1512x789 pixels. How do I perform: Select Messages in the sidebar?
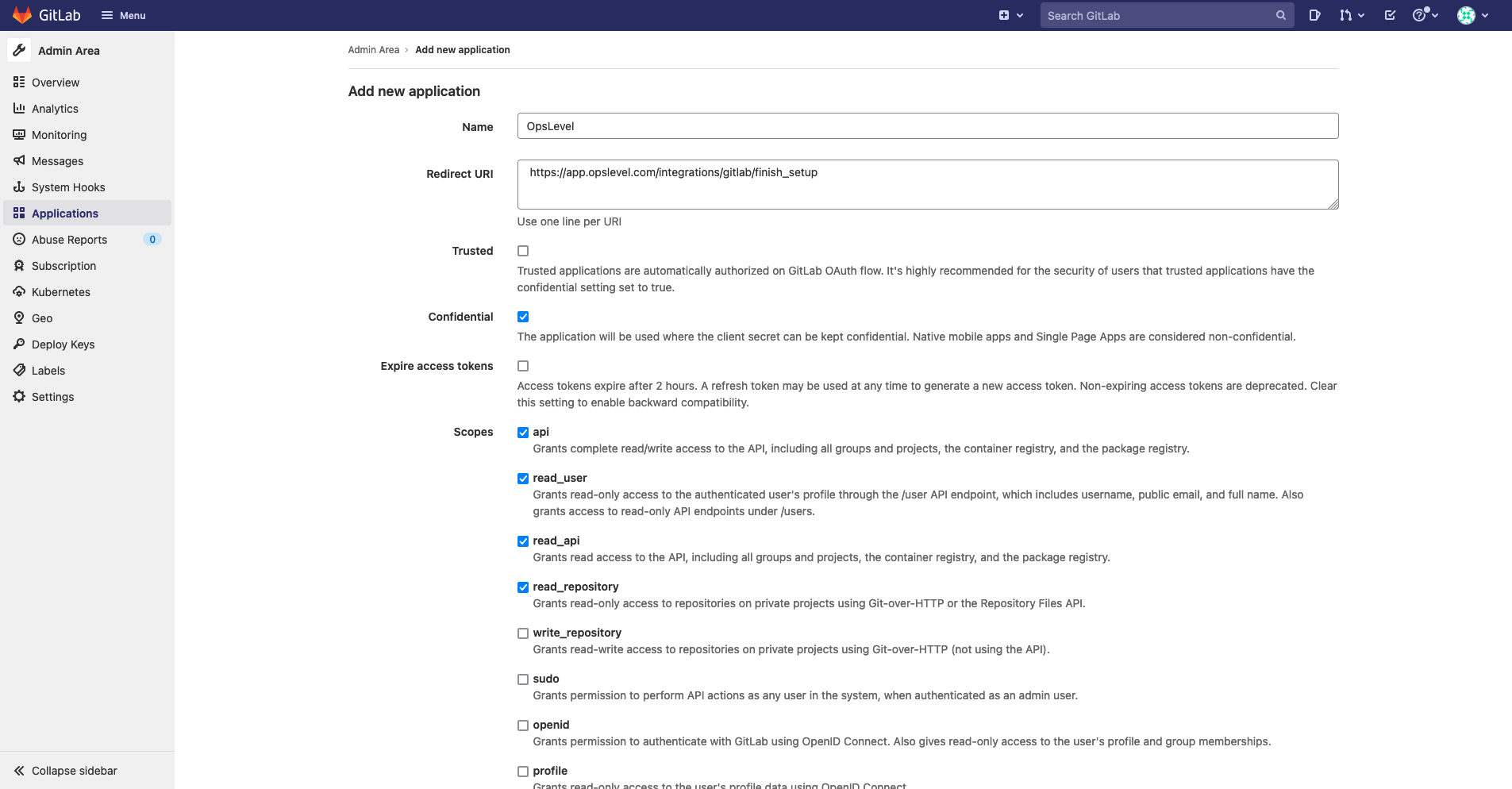(87, 160)
